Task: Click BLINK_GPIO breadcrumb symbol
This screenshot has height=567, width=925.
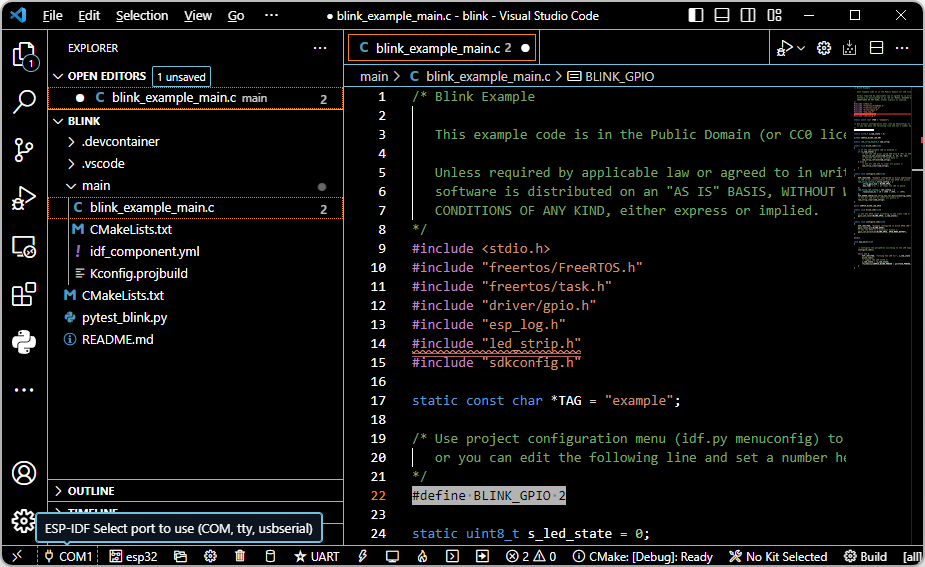Action: point(611,77)
